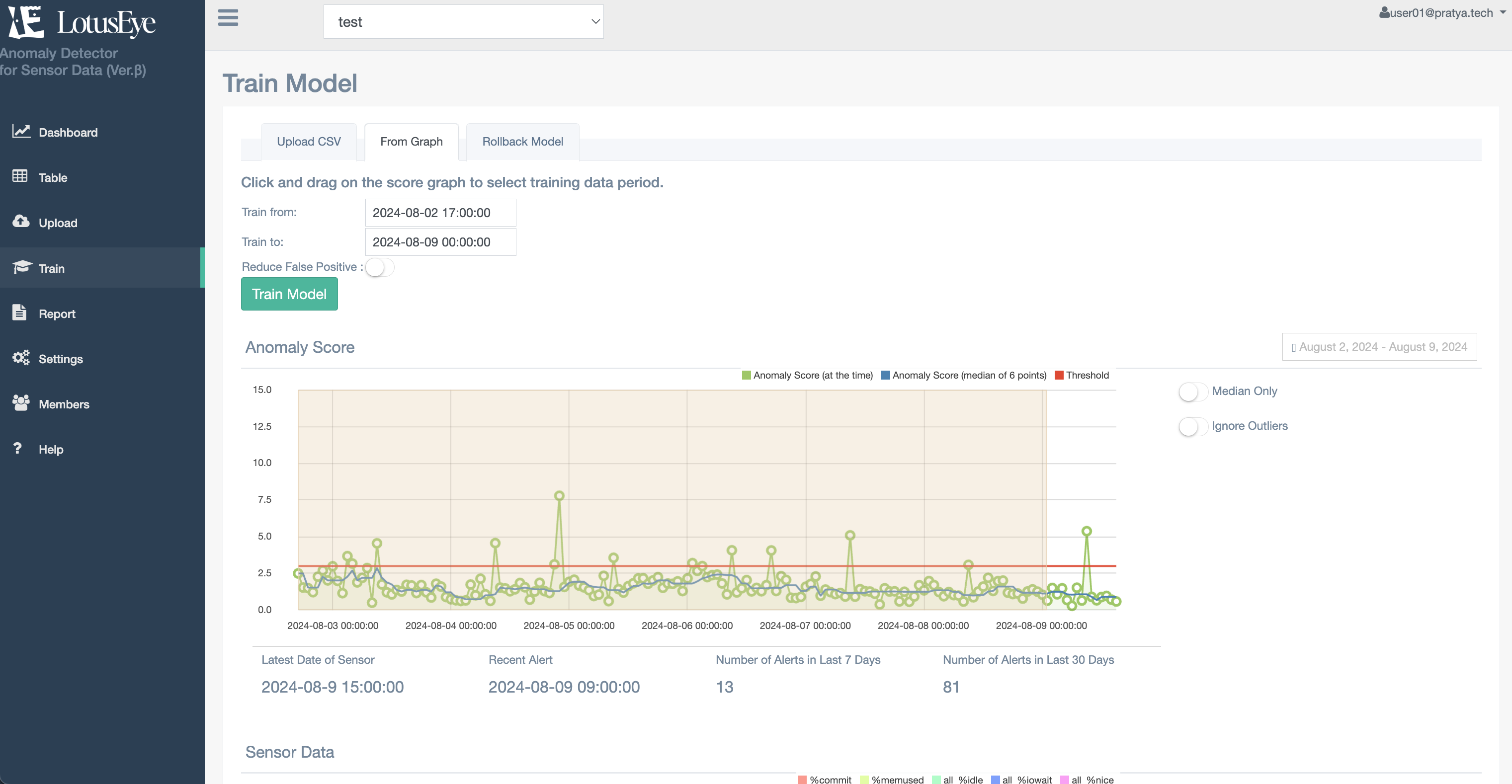Click the Report document icon
This screenshot has width=1512, height=784.
pos(20,312)
